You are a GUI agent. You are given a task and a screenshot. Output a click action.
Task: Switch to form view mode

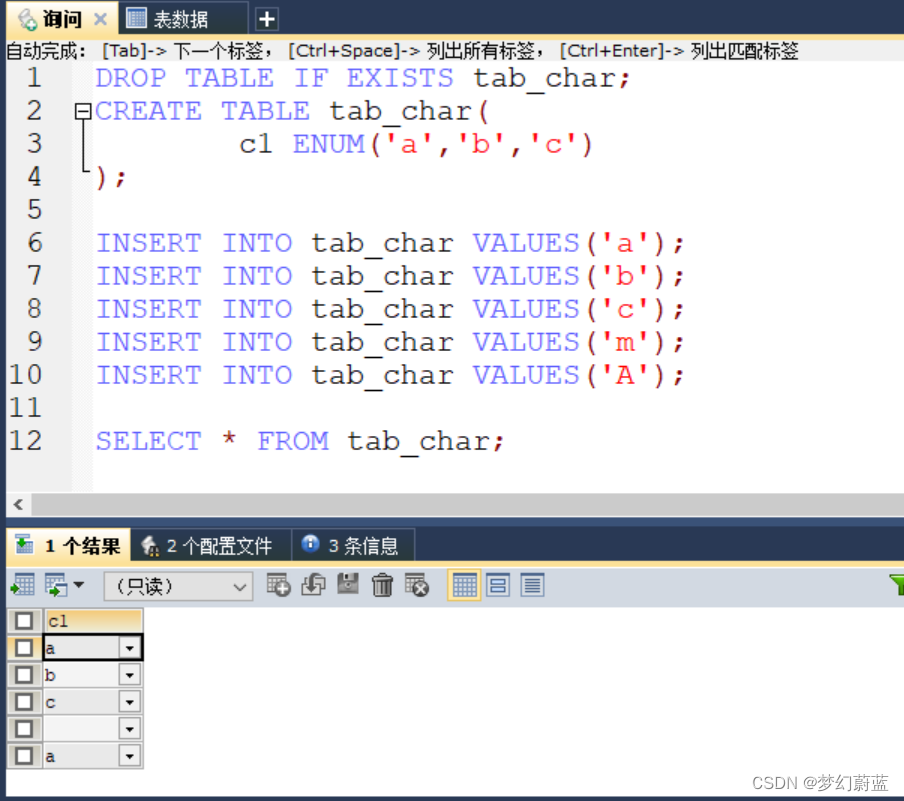[498, 585]
